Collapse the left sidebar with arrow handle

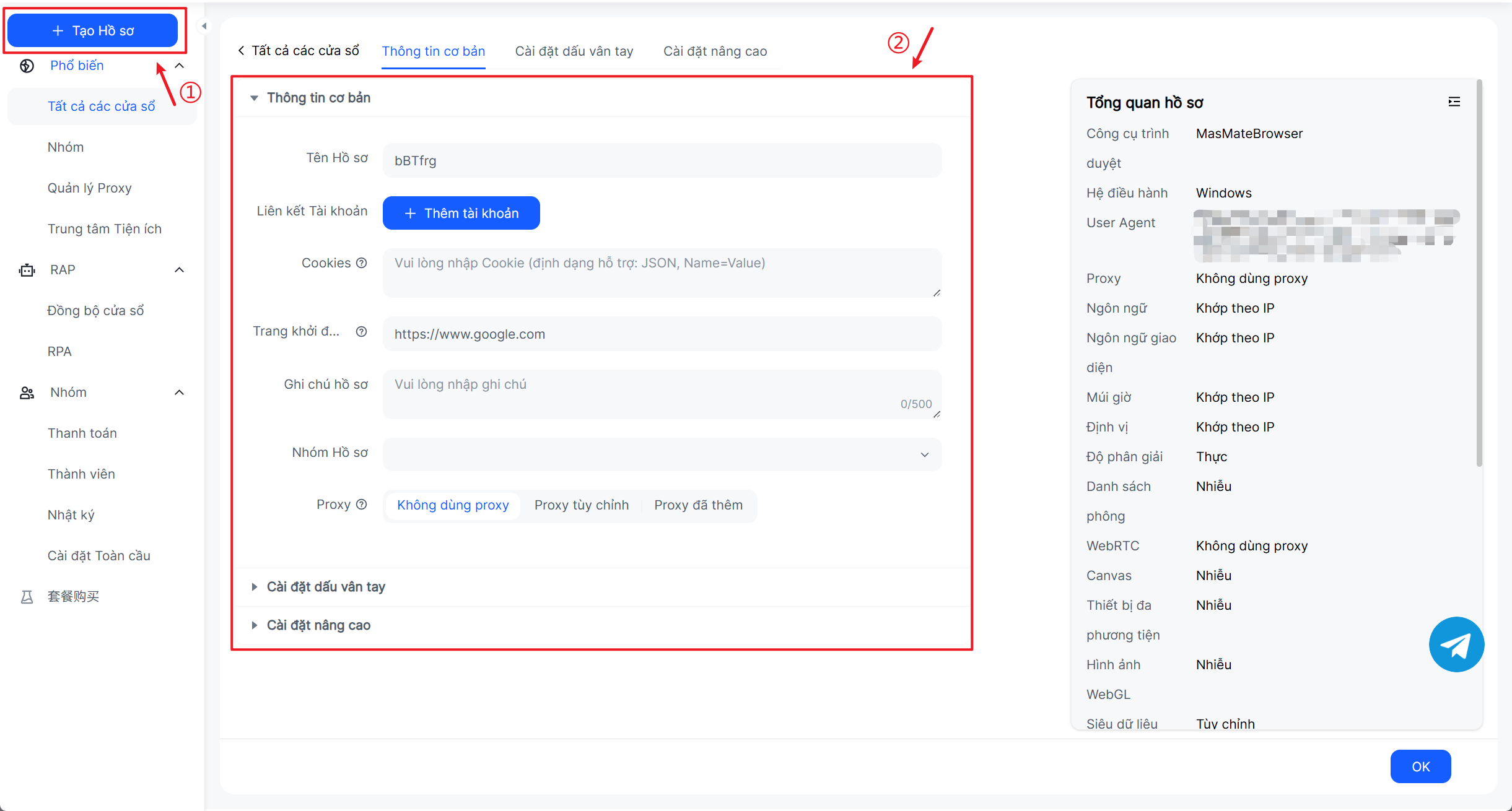coord(204,26)
